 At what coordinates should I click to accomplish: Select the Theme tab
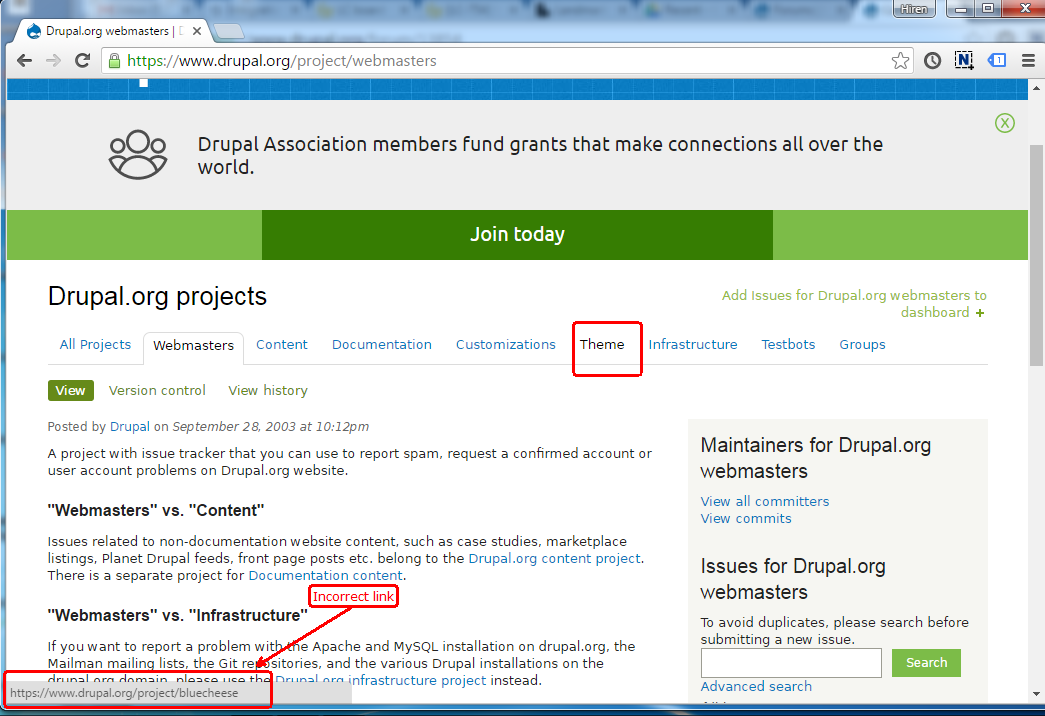point(602,345)
